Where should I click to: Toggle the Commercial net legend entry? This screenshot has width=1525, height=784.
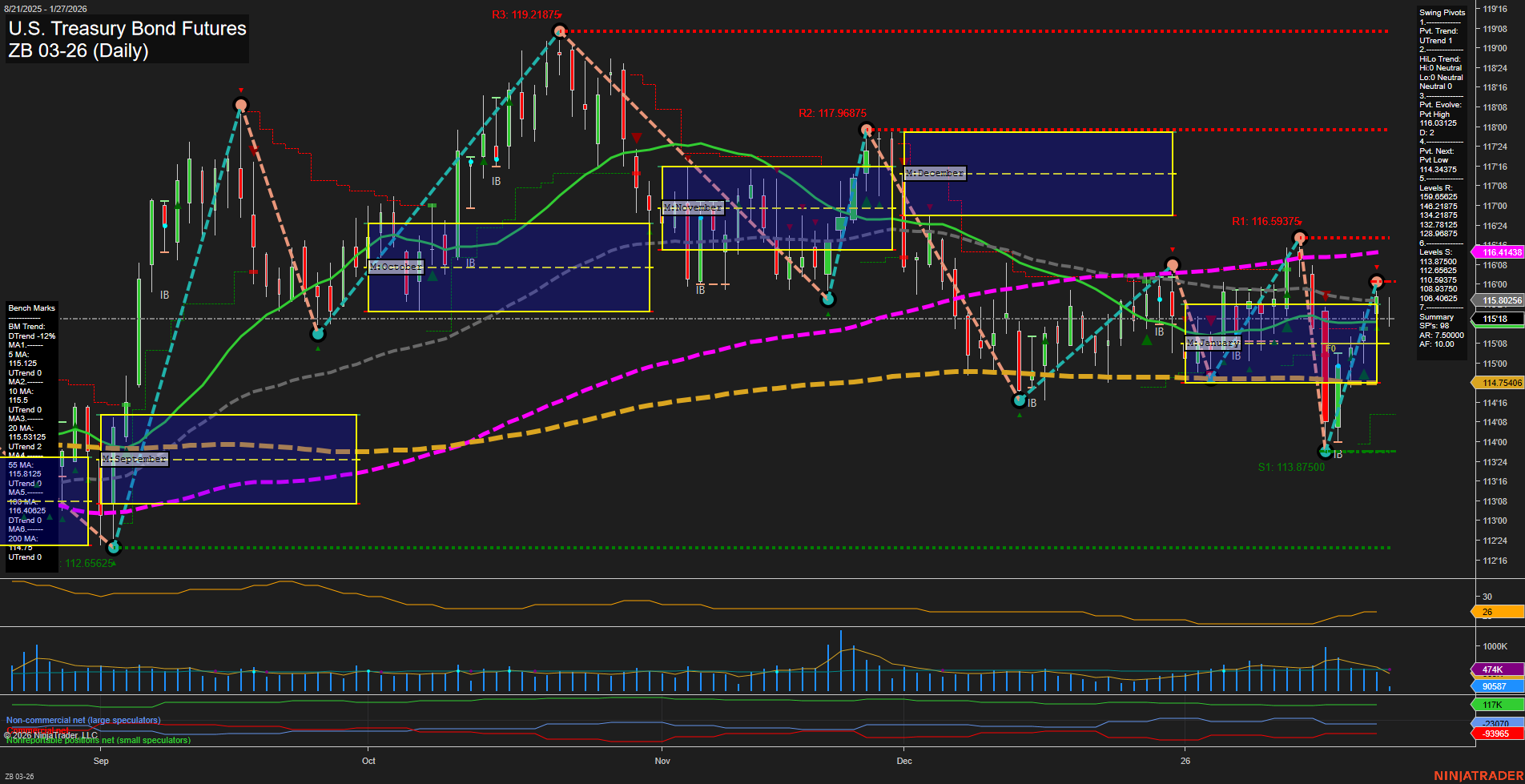(36, 730)
